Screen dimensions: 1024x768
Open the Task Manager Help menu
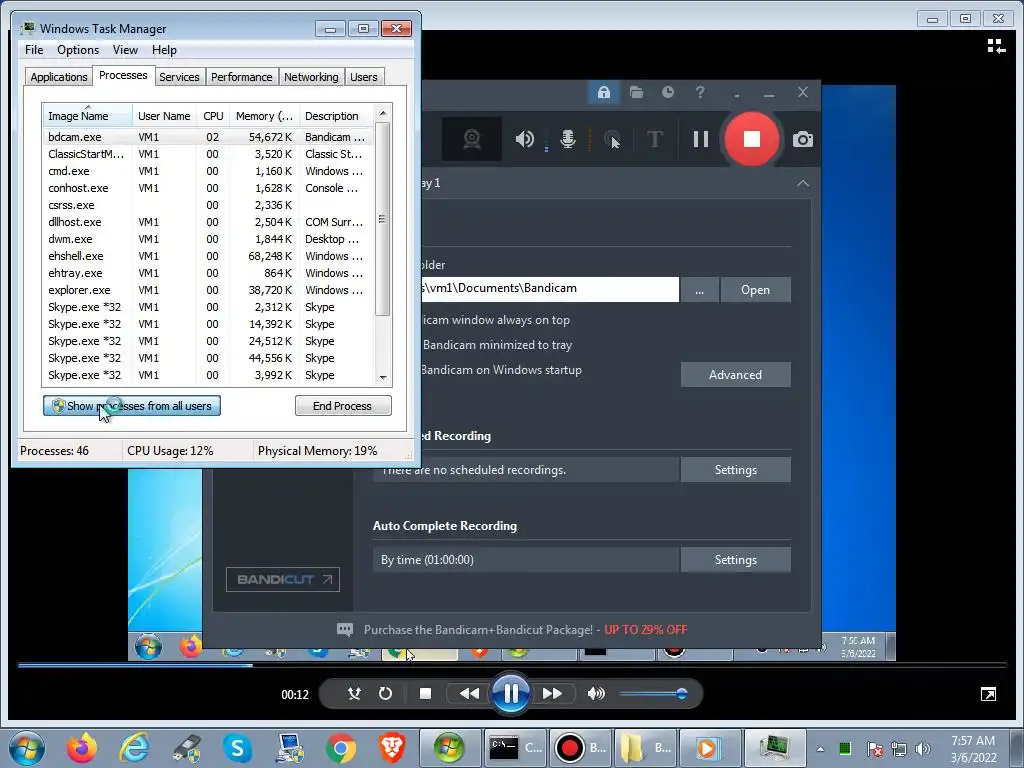tap(164, 50)
